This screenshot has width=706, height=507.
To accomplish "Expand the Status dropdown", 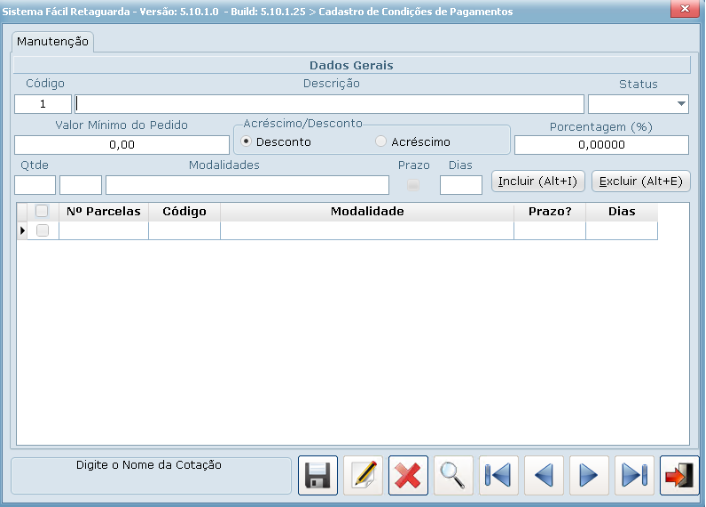I will click(681, 104).
